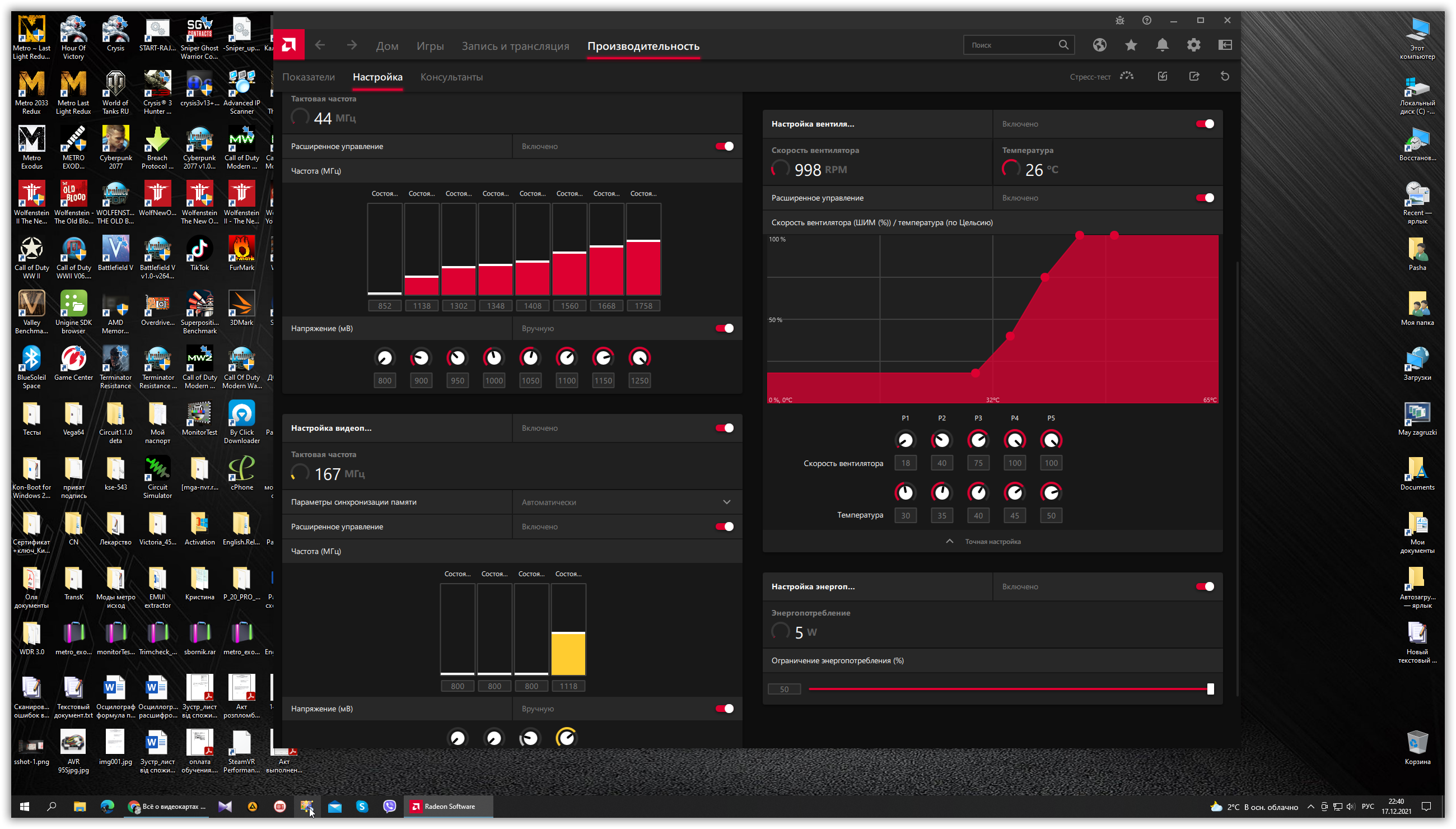1456x829 pixels.
Task: Click the power limit slider handle
Action: [x=1210, y=688]
